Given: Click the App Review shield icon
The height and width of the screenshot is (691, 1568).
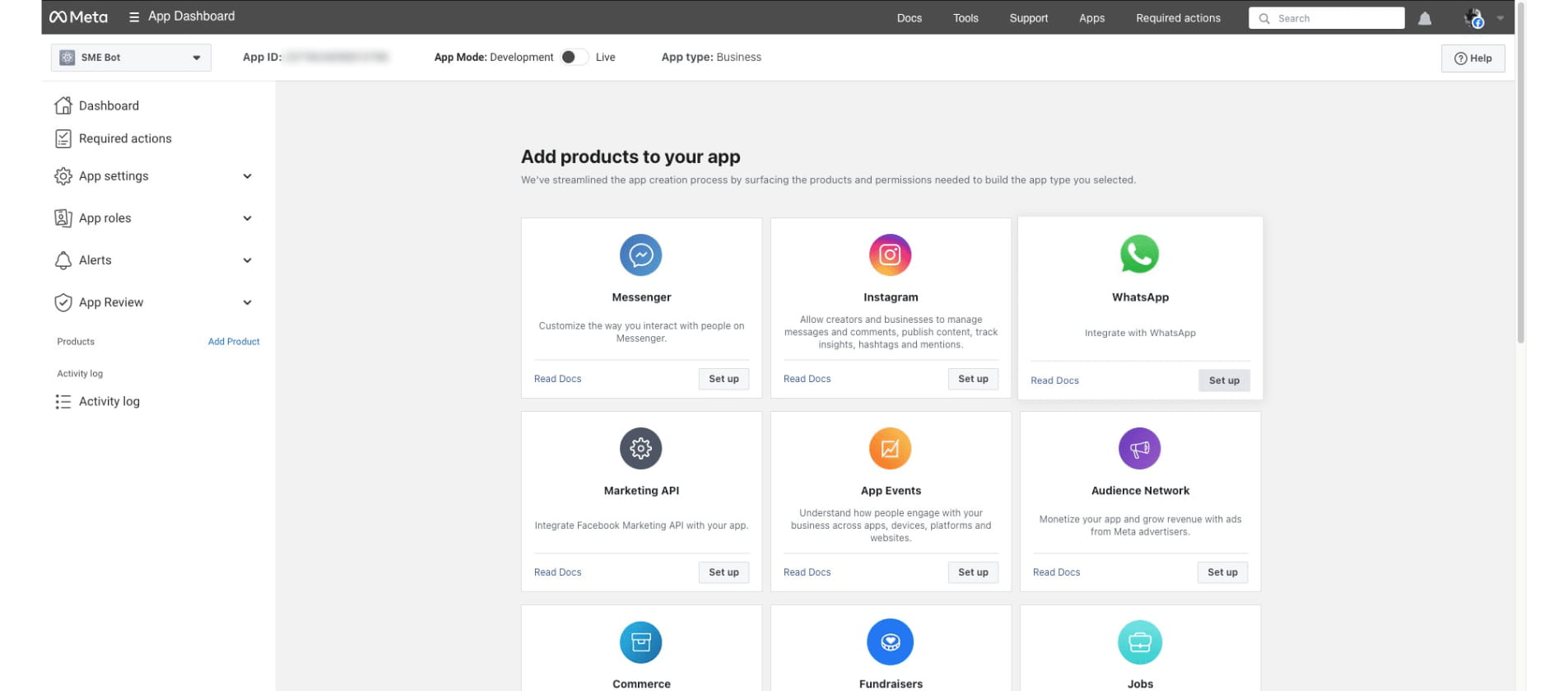Looking at the screenshot, I should pos(63,302).
